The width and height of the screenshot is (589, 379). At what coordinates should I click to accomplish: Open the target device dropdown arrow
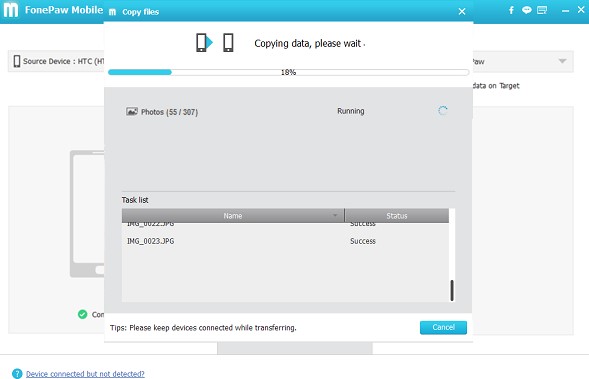[x=562, y=61]
